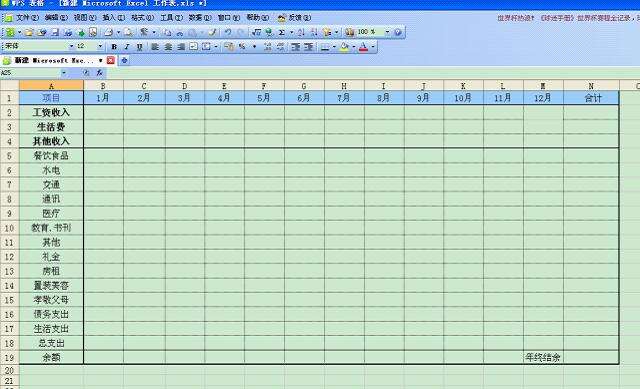This screenshot has width=640, height=389.
Task: Click the Print icon in toolbar
Action: [109, 32]
